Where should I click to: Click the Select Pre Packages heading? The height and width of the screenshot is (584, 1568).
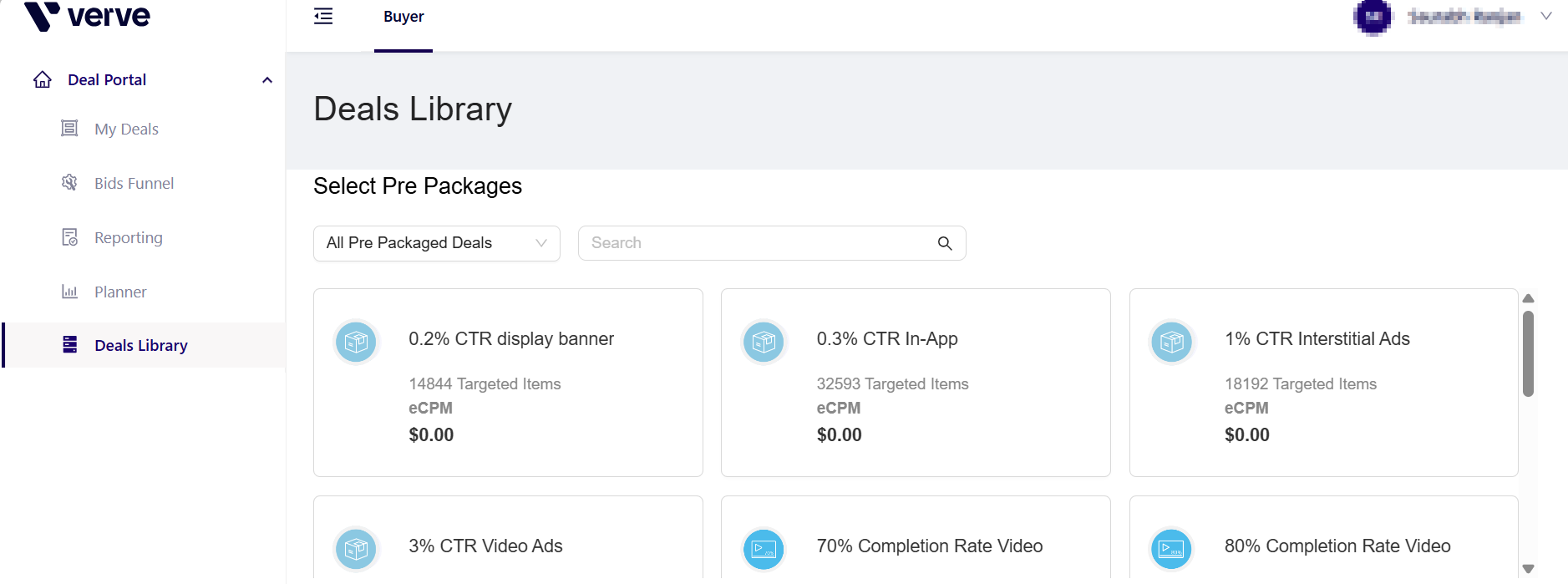418,185
